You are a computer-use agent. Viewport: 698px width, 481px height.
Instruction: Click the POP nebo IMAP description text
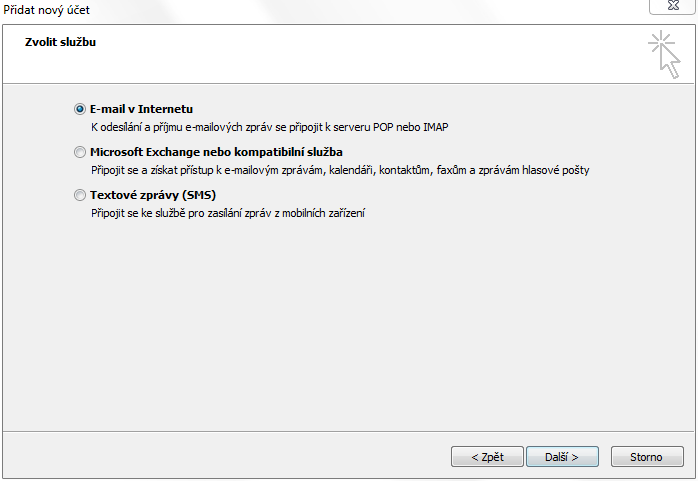270,127
